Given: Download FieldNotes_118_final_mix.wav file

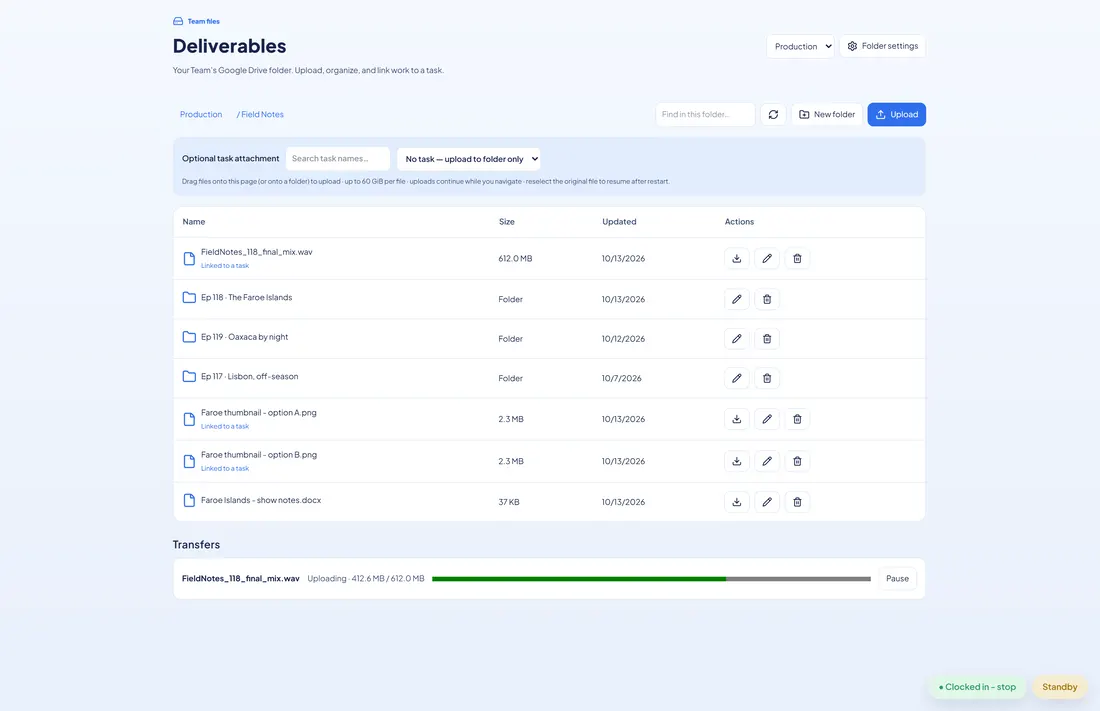Looking at the screenshot, I should [x=737, y=258].
